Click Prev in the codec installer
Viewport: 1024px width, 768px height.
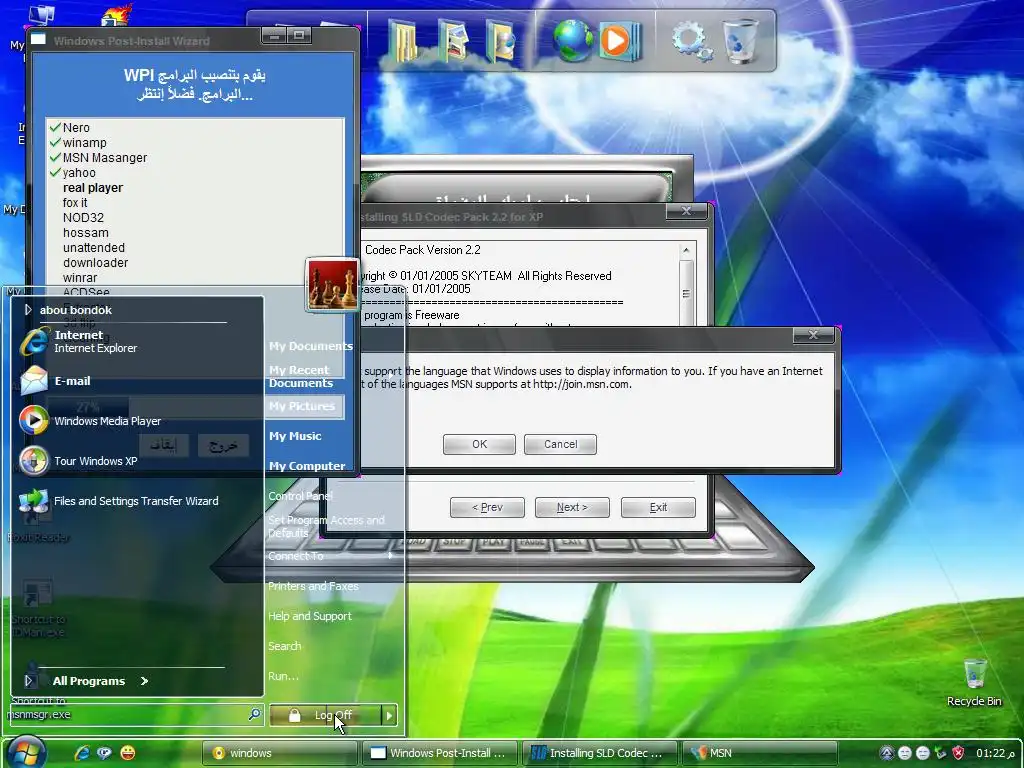(487, 507)
